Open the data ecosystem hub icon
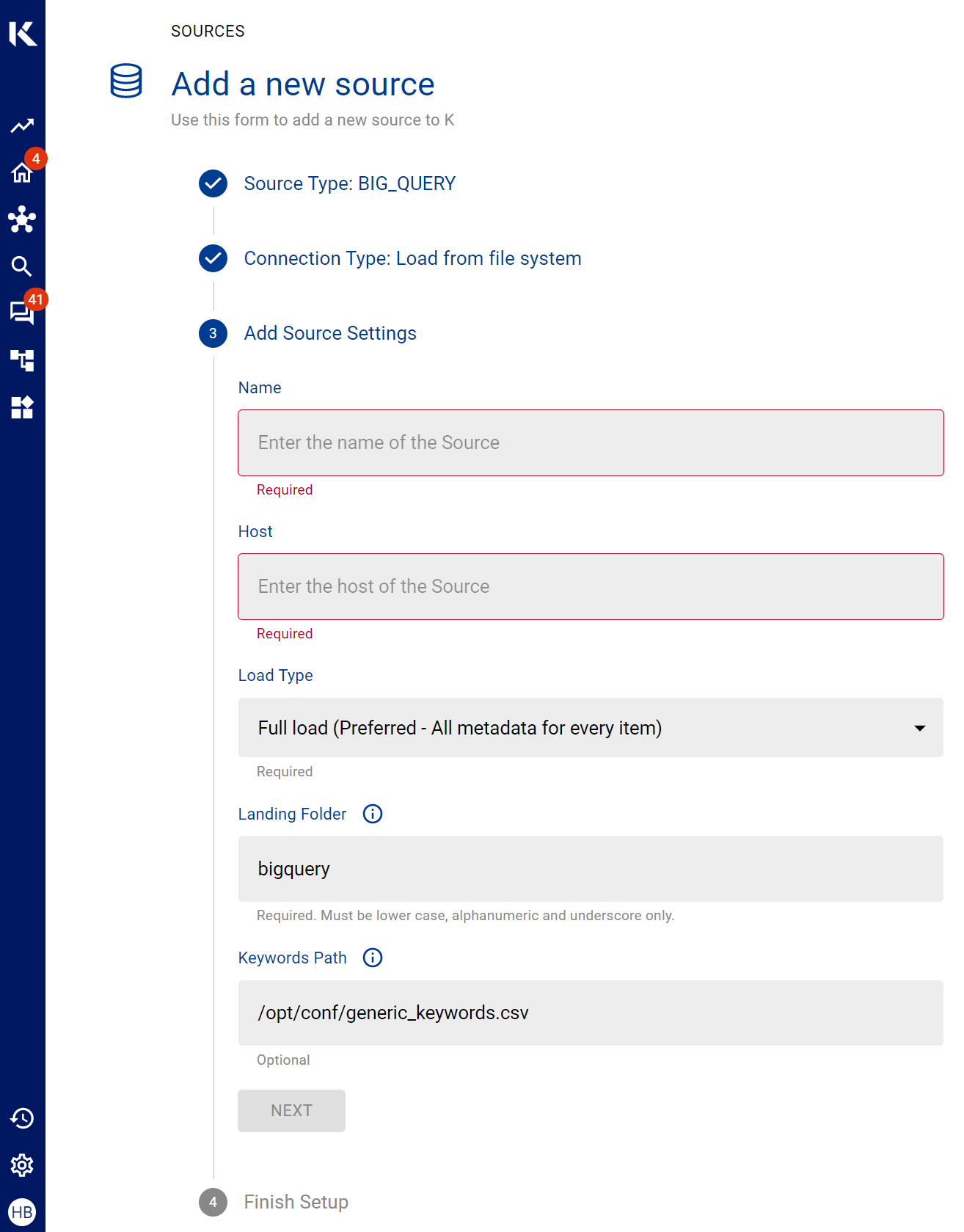The height and width of the screenshot is (1232, 964). point(22,219)
